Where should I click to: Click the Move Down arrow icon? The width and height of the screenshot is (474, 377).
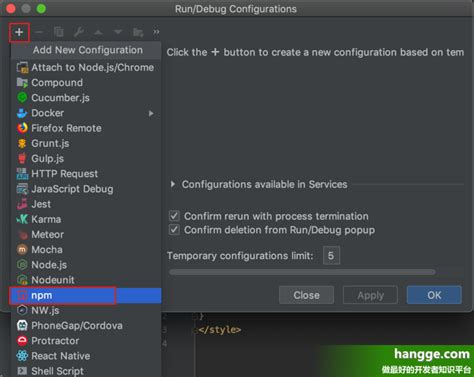click(118, 32)
